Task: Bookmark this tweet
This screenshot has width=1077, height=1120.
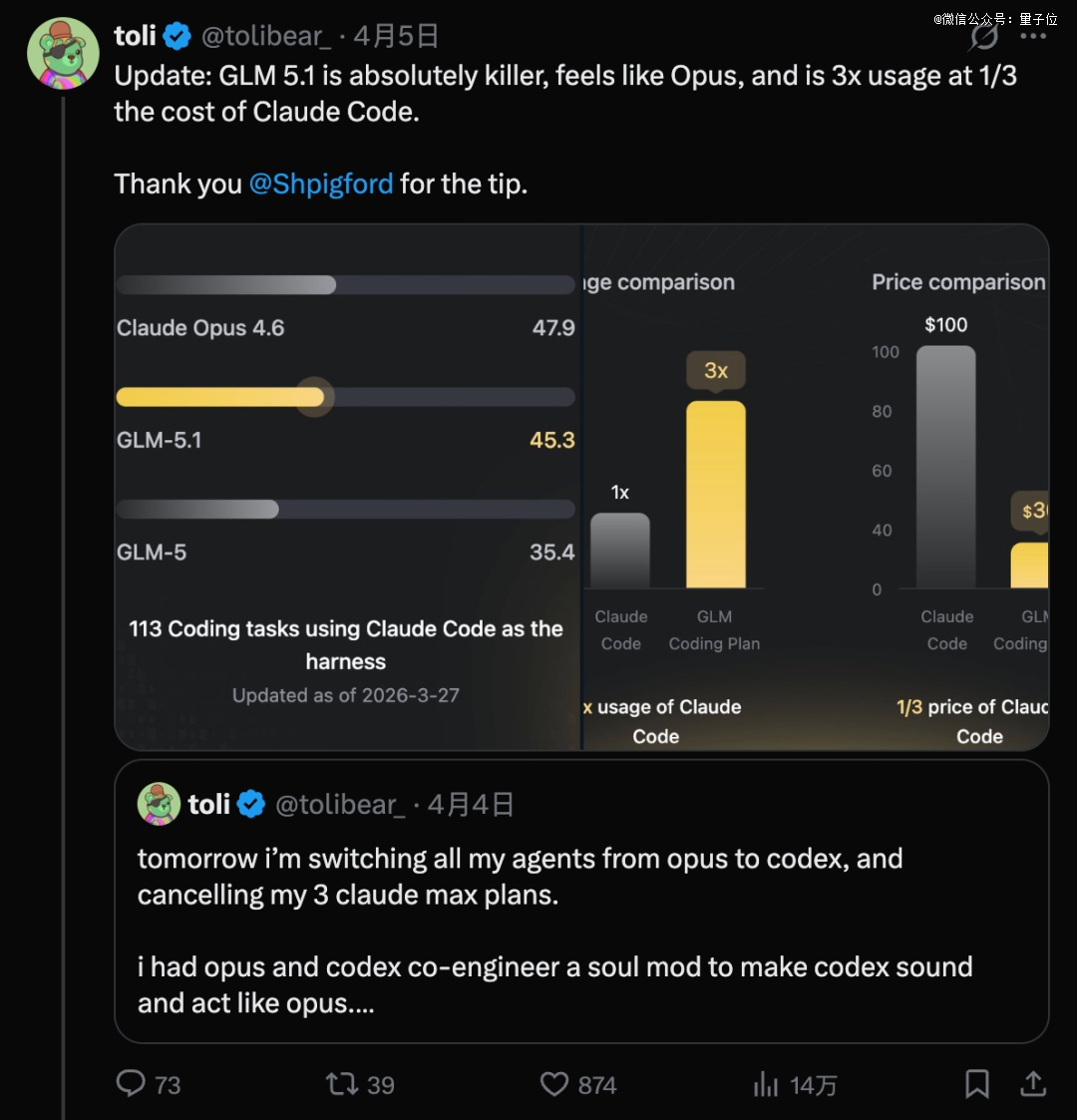Action: click(x=977, y=1083)
